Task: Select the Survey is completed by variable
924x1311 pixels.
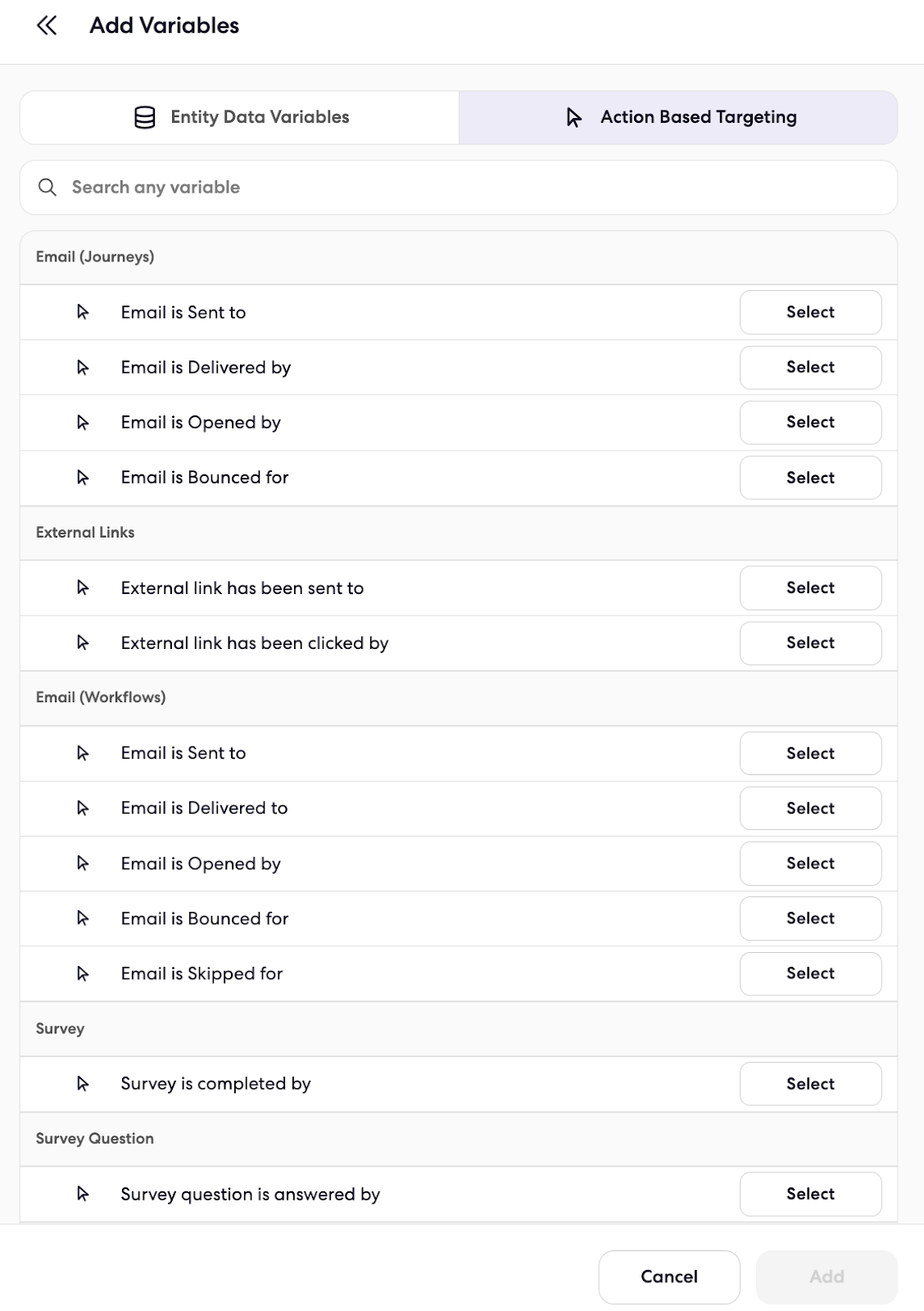Action: pyautogui.click(x=810, y=1084)
